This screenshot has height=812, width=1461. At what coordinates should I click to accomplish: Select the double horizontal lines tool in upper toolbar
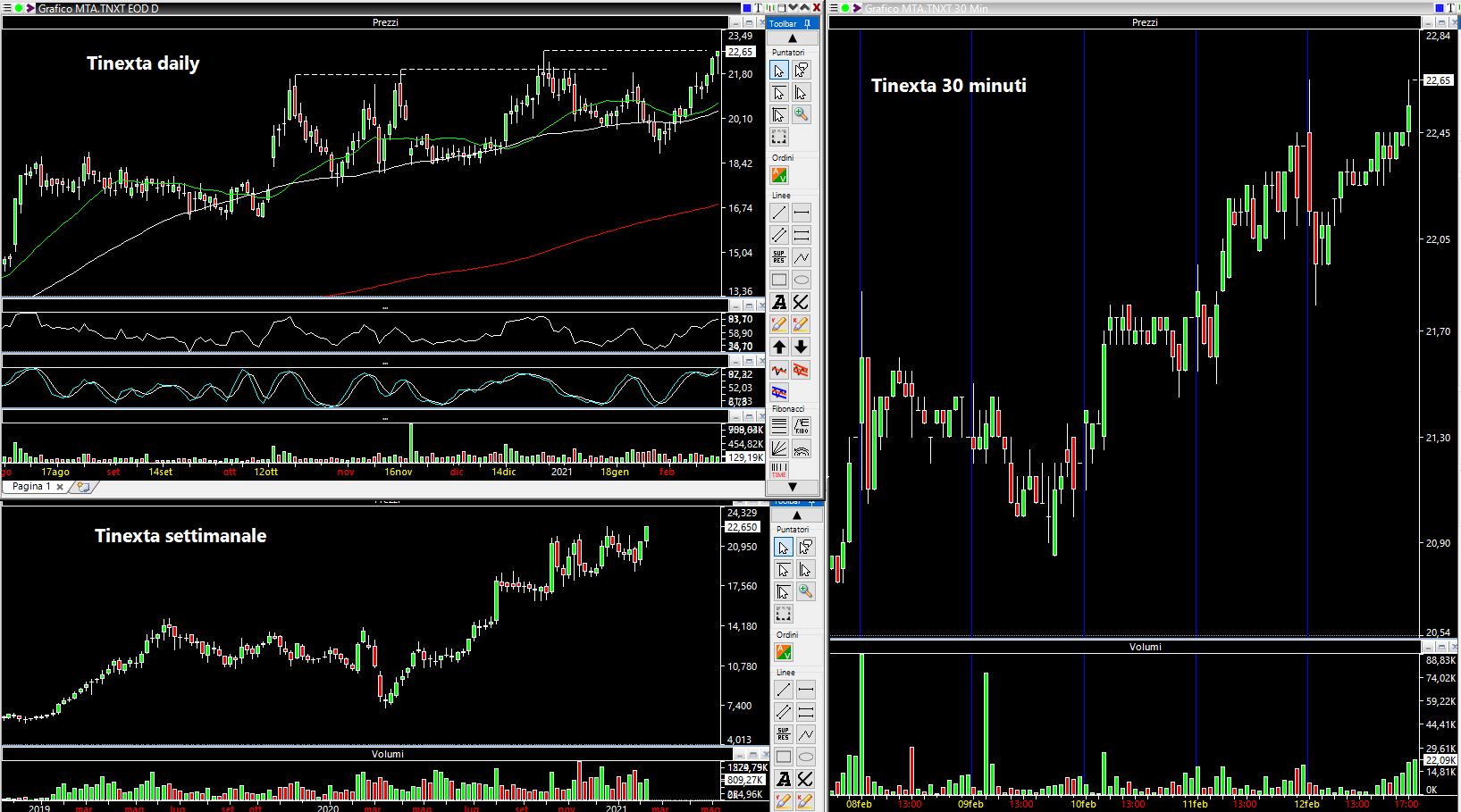coord(801,235)
